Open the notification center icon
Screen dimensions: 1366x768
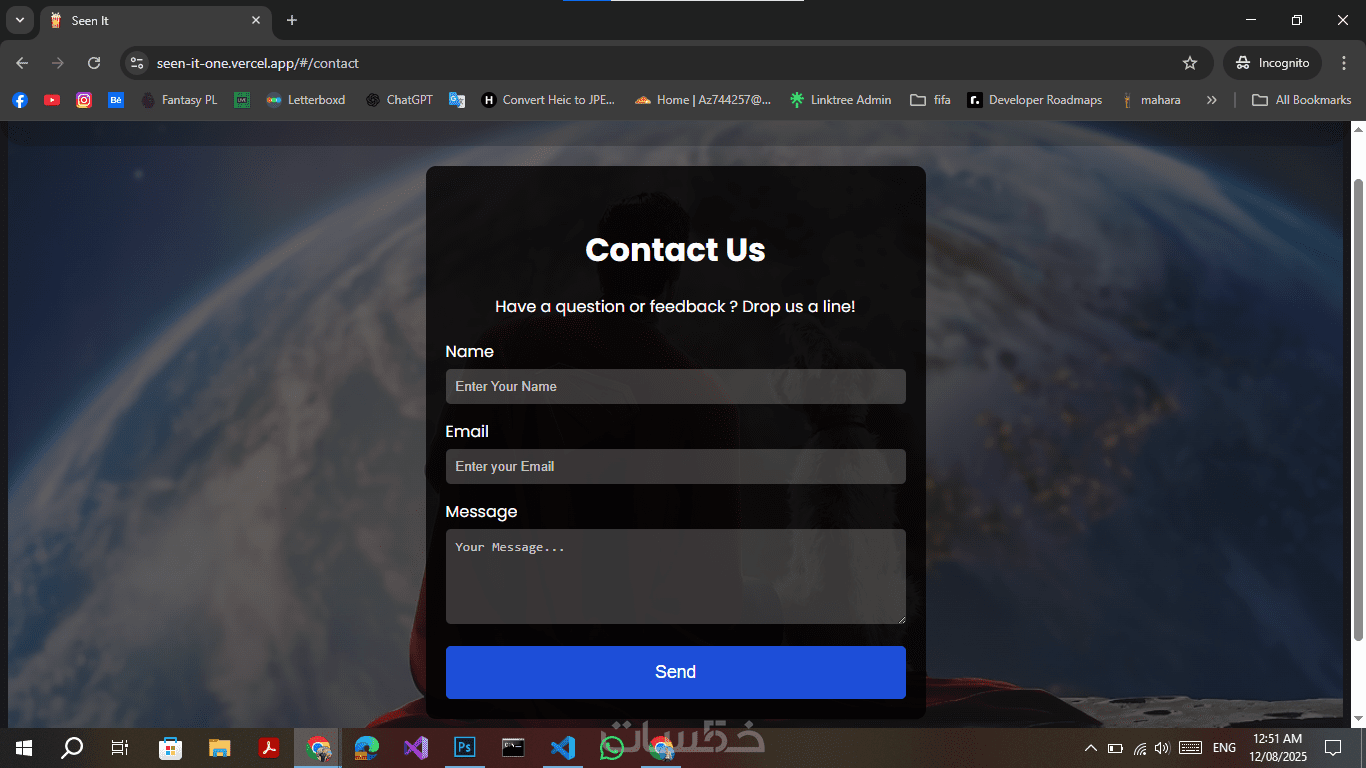click(1332, 748)
